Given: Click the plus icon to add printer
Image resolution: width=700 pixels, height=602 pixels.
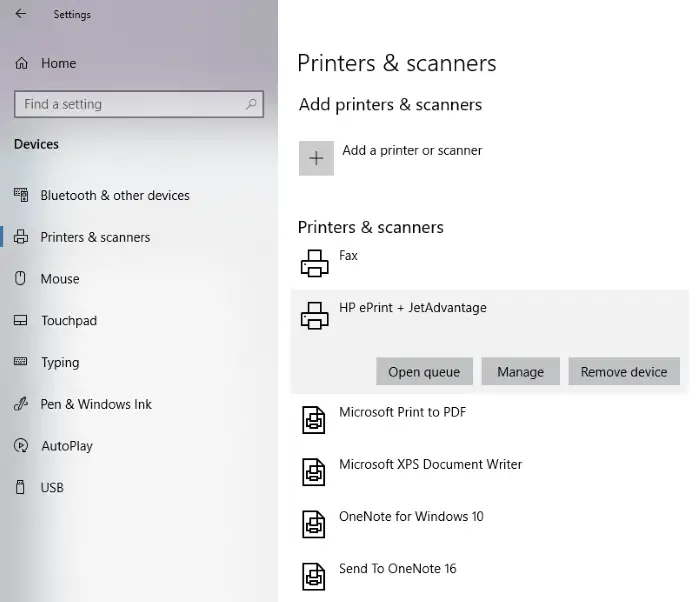Looking at the screenshot, I should point(316,158).
